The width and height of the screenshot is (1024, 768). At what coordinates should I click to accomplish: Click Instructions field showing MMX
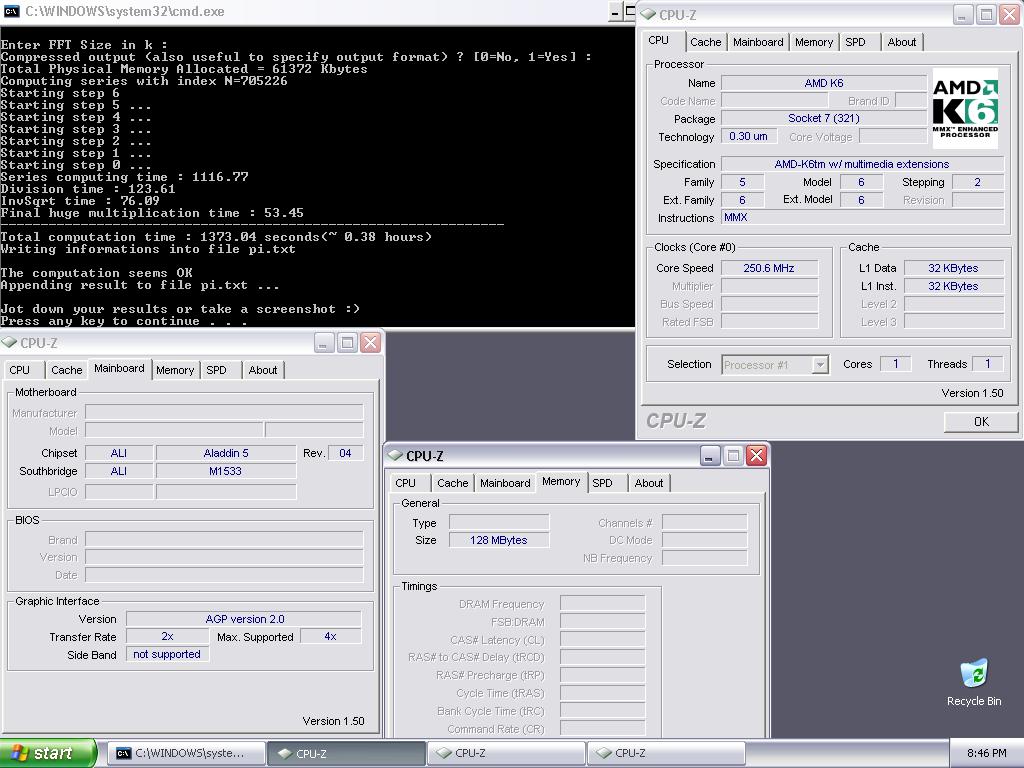862,217
